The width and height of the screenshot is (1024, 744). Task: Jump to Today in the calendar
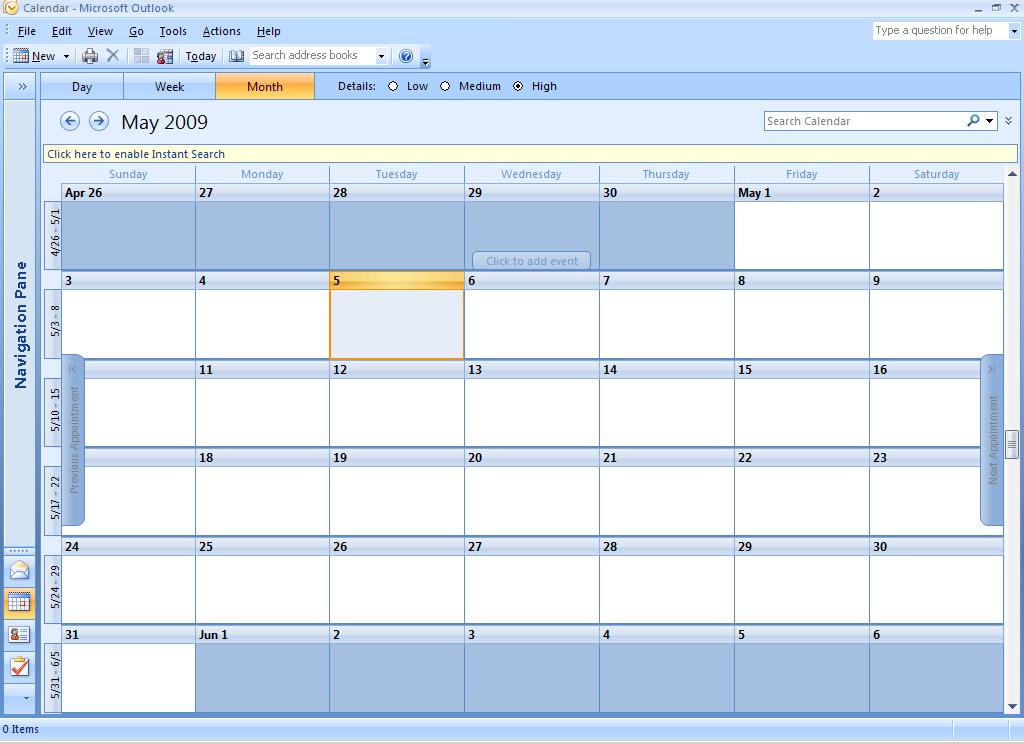tap(200, 56)
